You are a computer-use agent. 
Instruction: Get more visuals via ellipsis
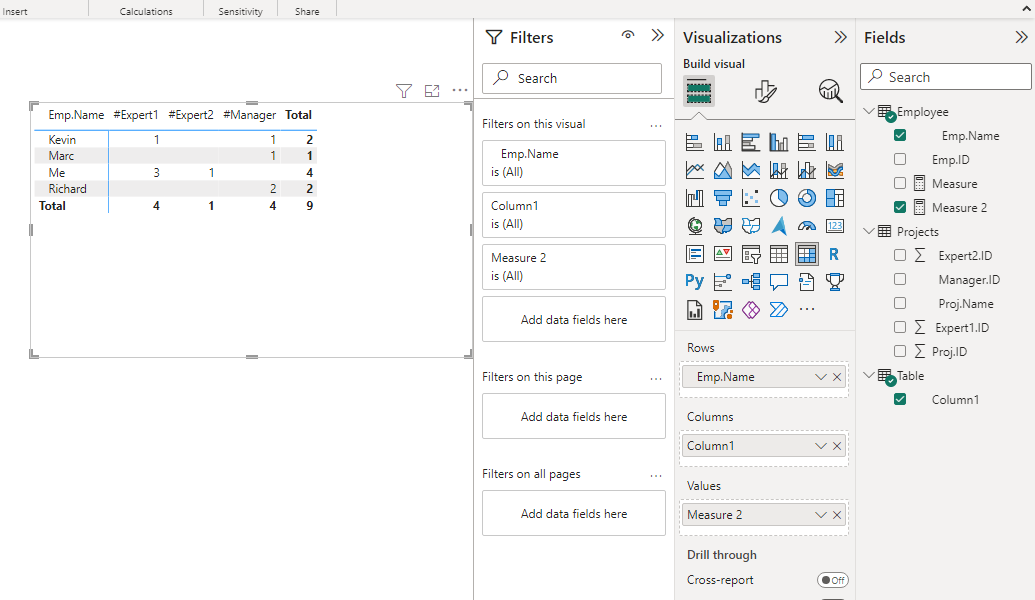[x=807, y=309]
